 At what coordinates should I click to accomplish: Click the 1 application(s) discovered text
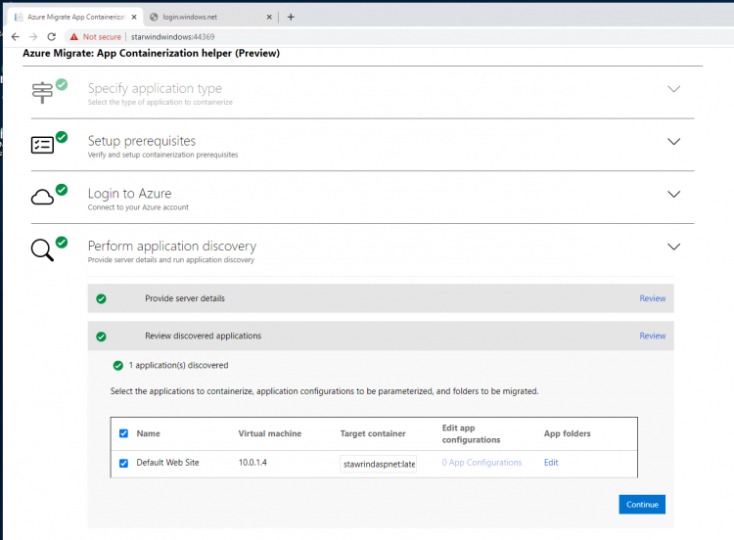click(x=178, y=365)
